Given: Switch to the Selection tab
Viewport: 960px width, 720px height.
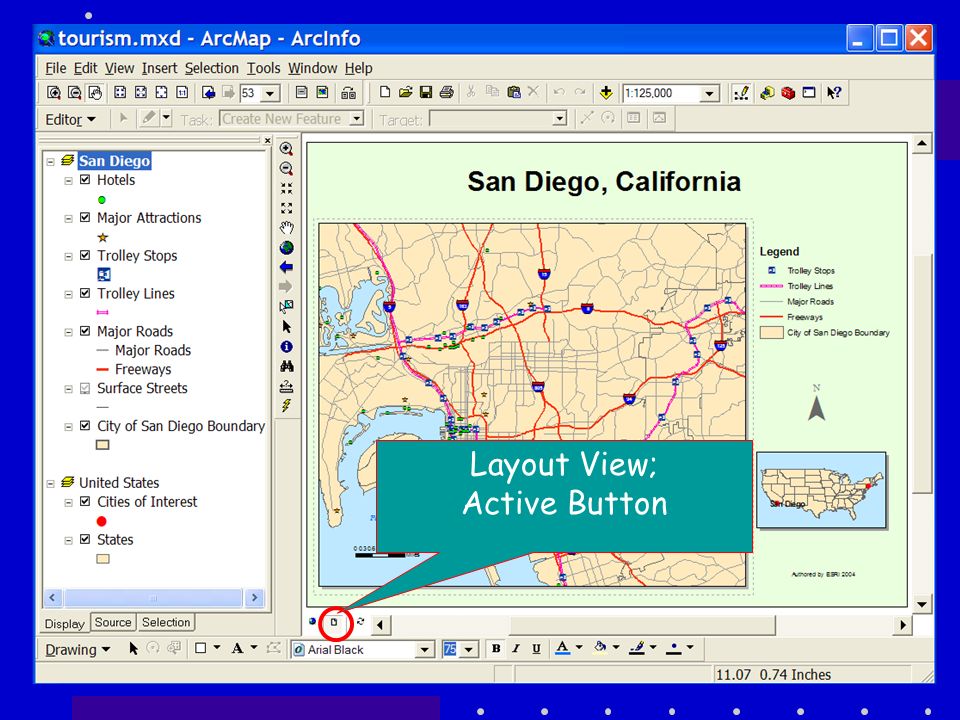Looking at the screenshot, I should tap(166, 622).
